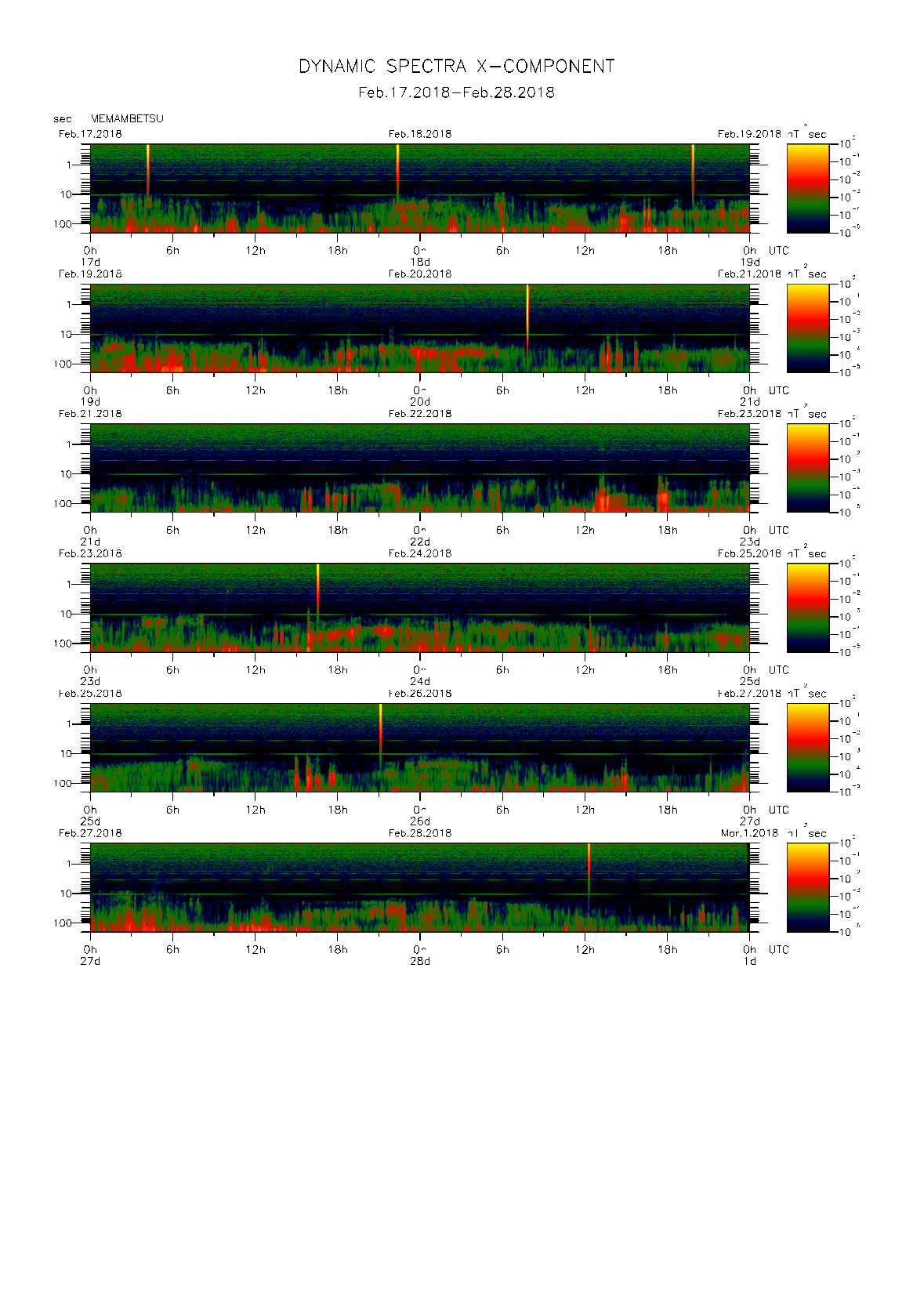913x1316 pixels.
Task: Click the spike just before 0h Feb.18
Action: tap(397, 172)
